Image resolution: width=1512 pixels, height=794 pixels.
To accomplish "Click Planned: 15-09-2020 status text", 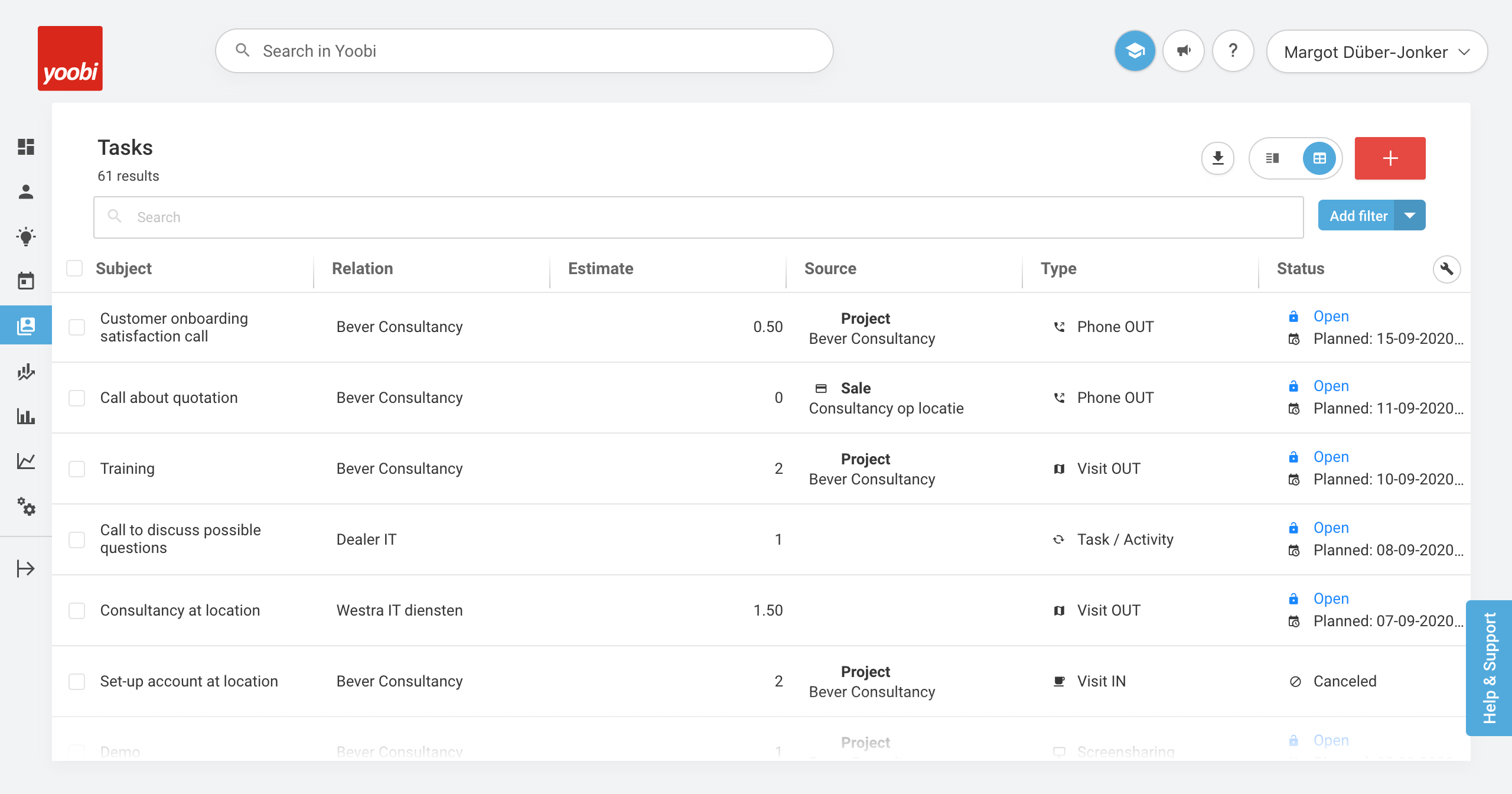I will (x=1388, y=339).
